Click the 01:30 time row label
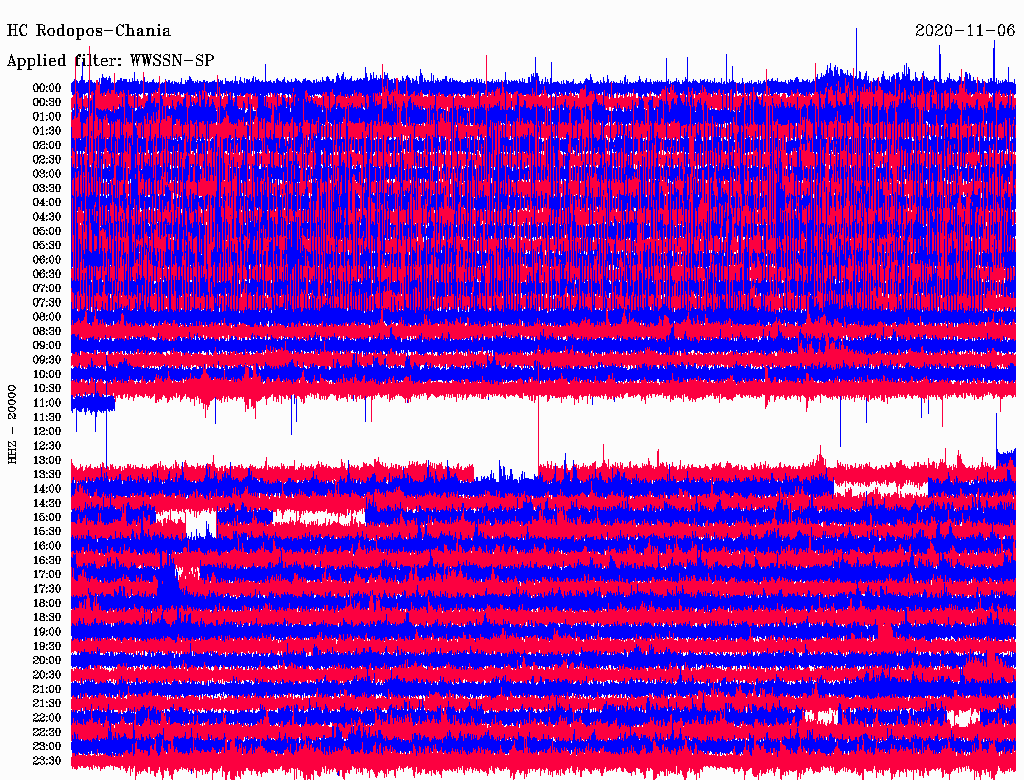The width and height of the screenshot is (1024, 780). point(47,131)
